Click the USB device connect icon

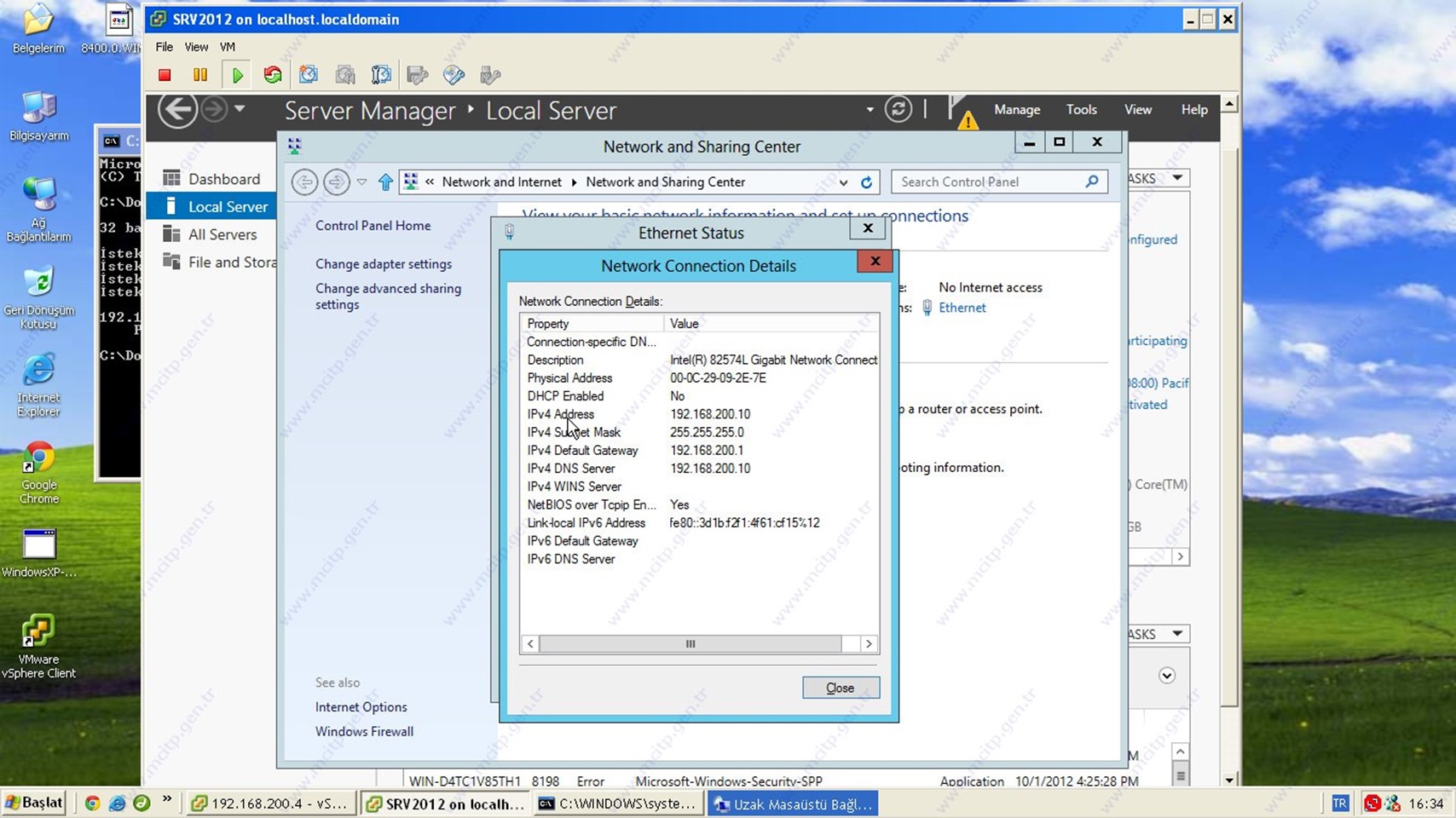pyautogui.click(x=490, y=75)
